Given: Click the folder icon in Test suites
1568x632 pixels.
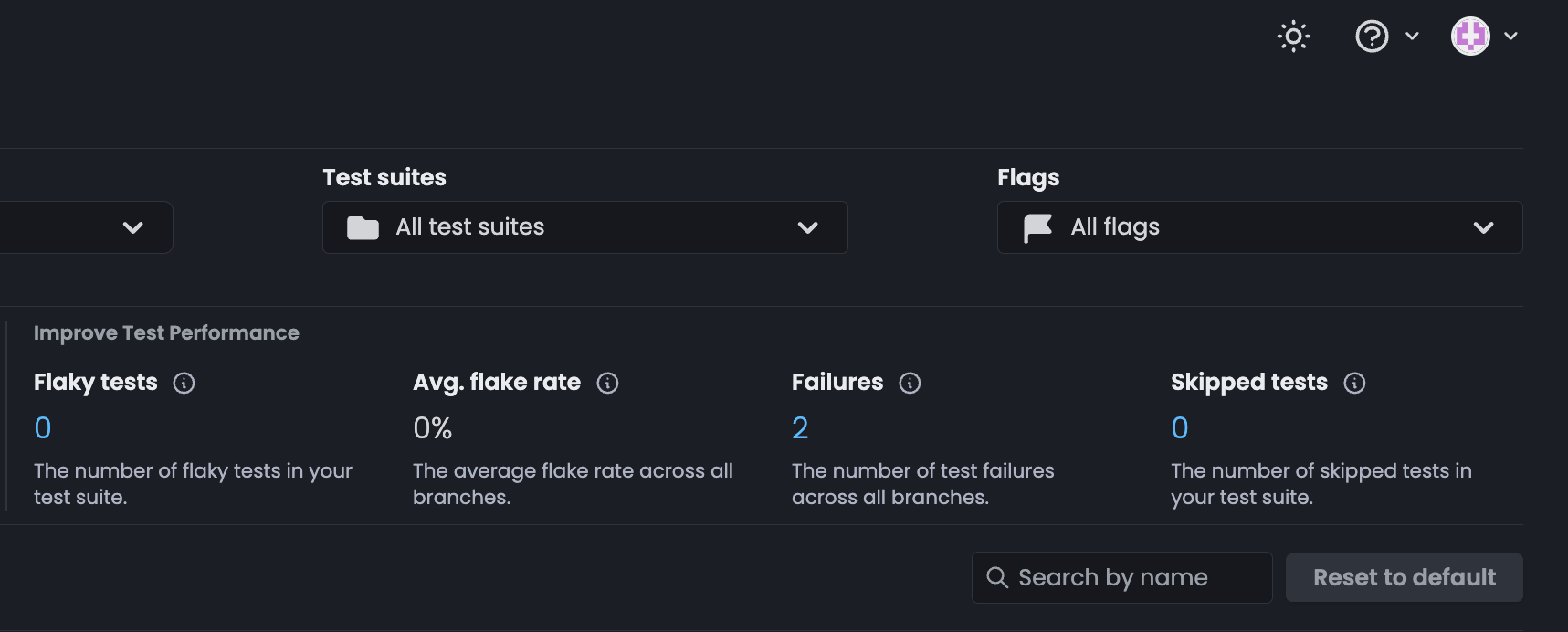Looking at the screenshot, I should [363, 227].
